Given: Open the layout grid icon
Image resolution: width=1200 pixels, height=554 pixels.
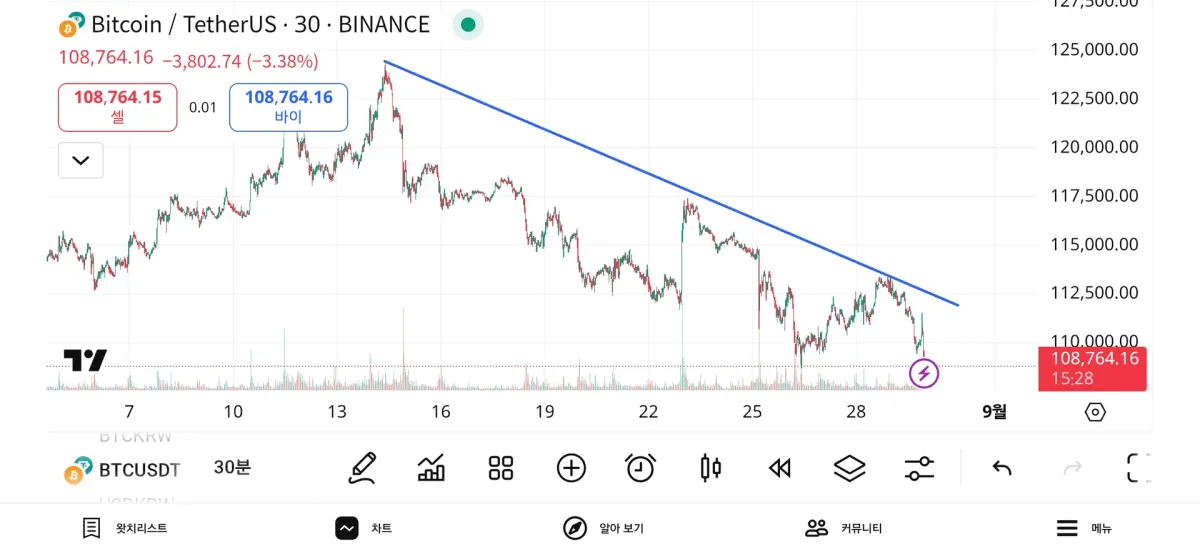Looking at the screenshot, I should [x=501, y=467].
